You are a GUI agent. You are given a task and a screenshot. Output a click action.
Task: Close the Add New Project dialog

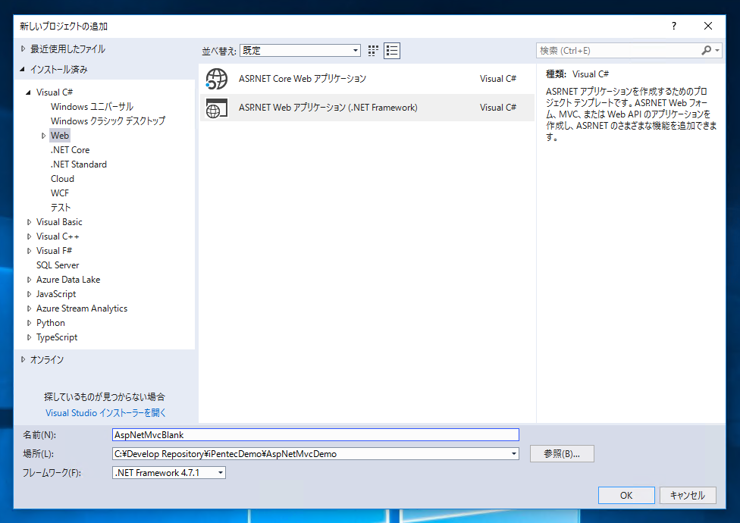(708, 26)
